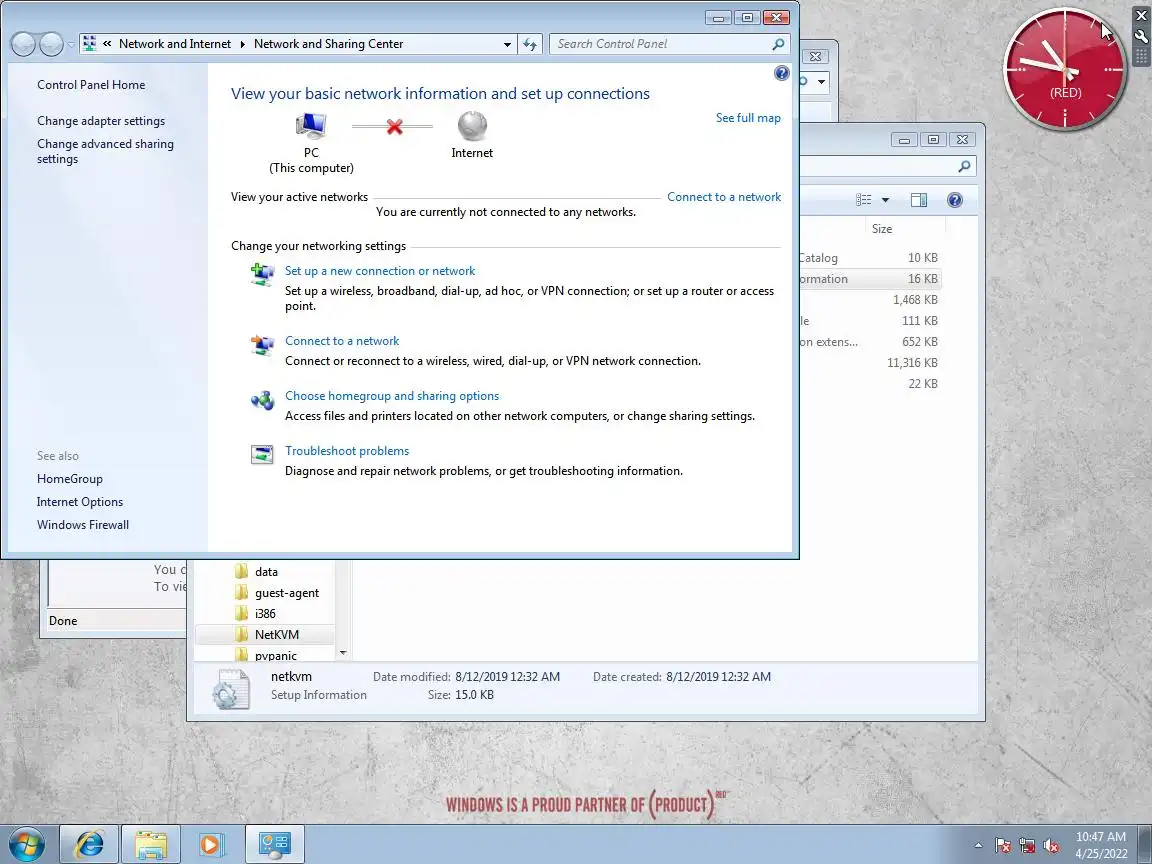
Task: Open Windows Explorer from the taskbar
Action: coord(151,844)
